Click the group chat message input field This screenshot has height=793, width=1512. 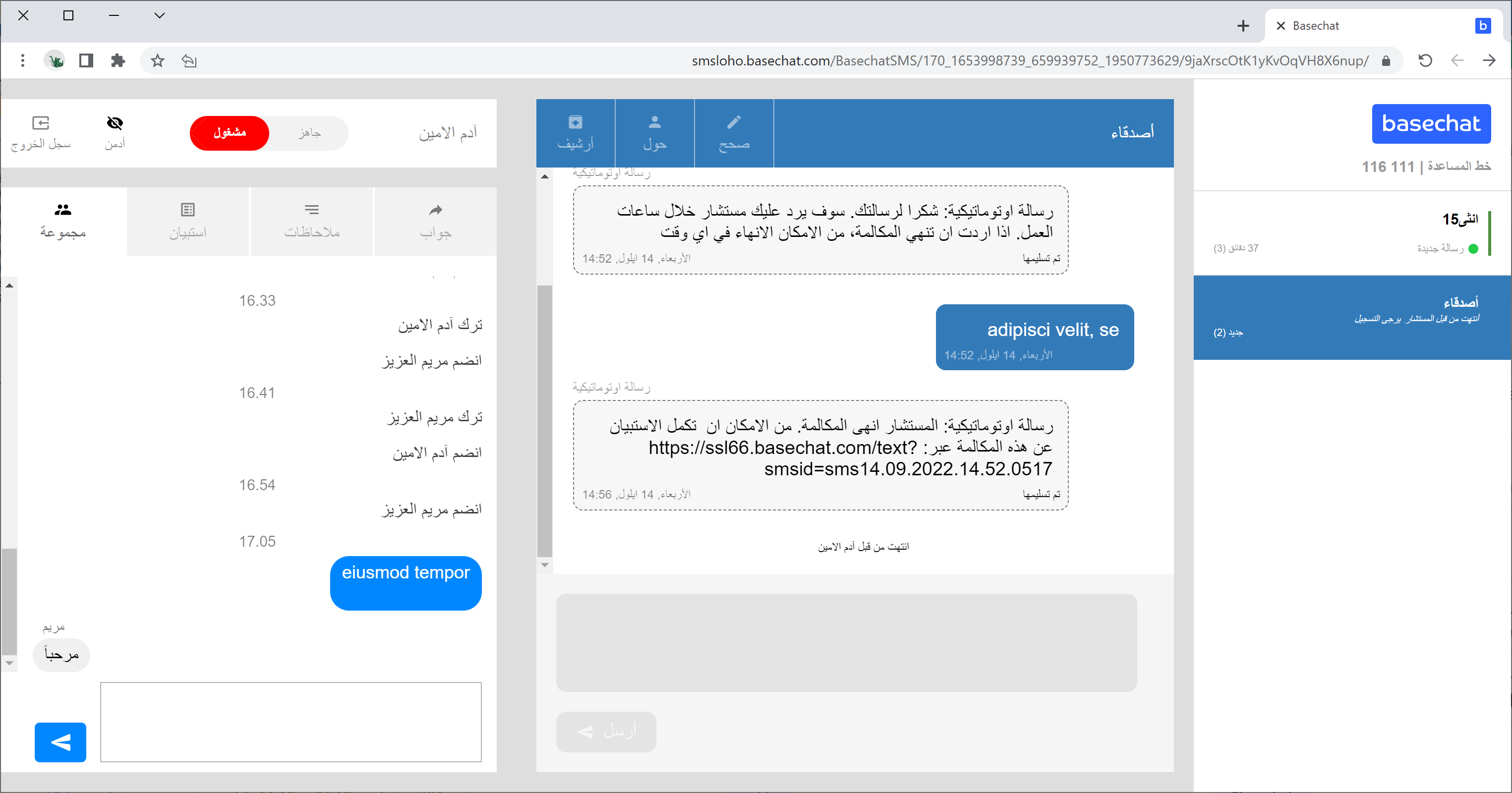coord(291,722)
